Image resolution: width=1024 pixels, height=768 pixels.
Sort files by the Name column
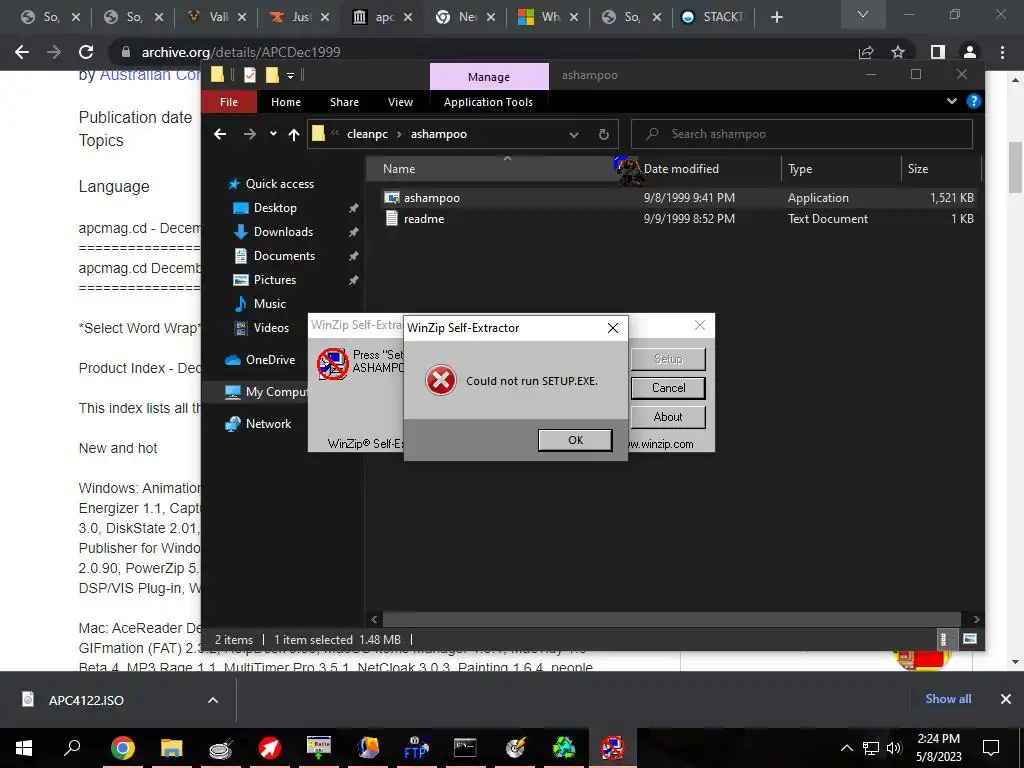click(399, 168)
